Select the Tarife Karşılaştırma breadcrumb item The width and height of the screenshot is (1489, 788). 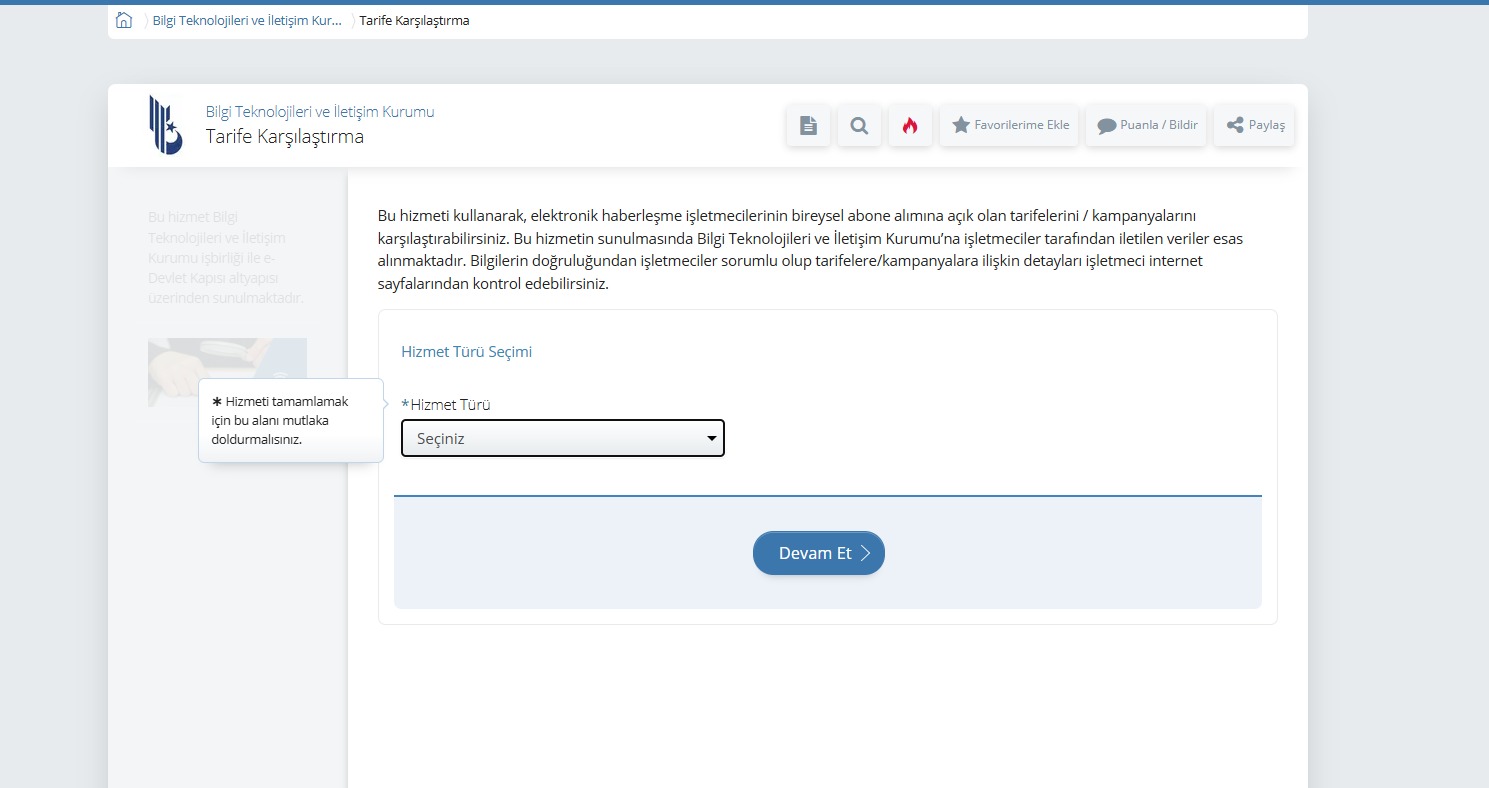pos(414,21)
